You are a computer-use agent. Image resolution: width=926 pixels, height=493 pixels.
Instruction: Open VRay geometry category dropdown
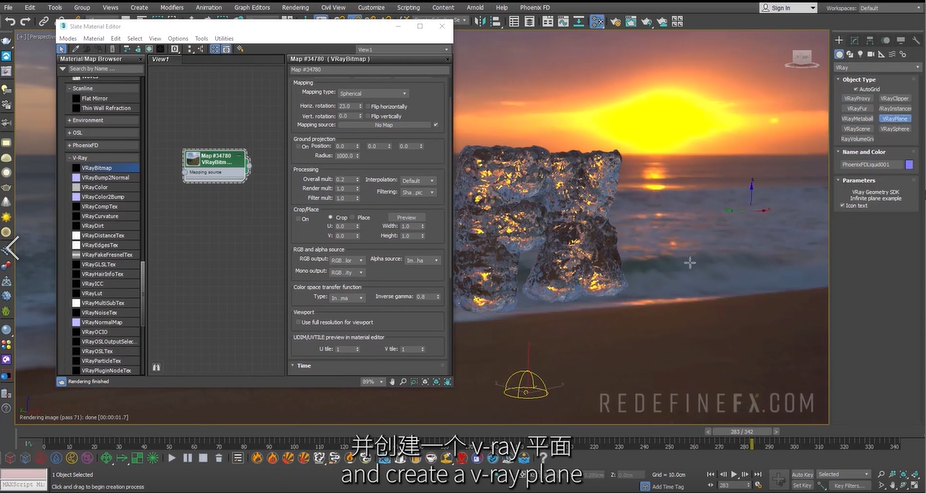877,67
